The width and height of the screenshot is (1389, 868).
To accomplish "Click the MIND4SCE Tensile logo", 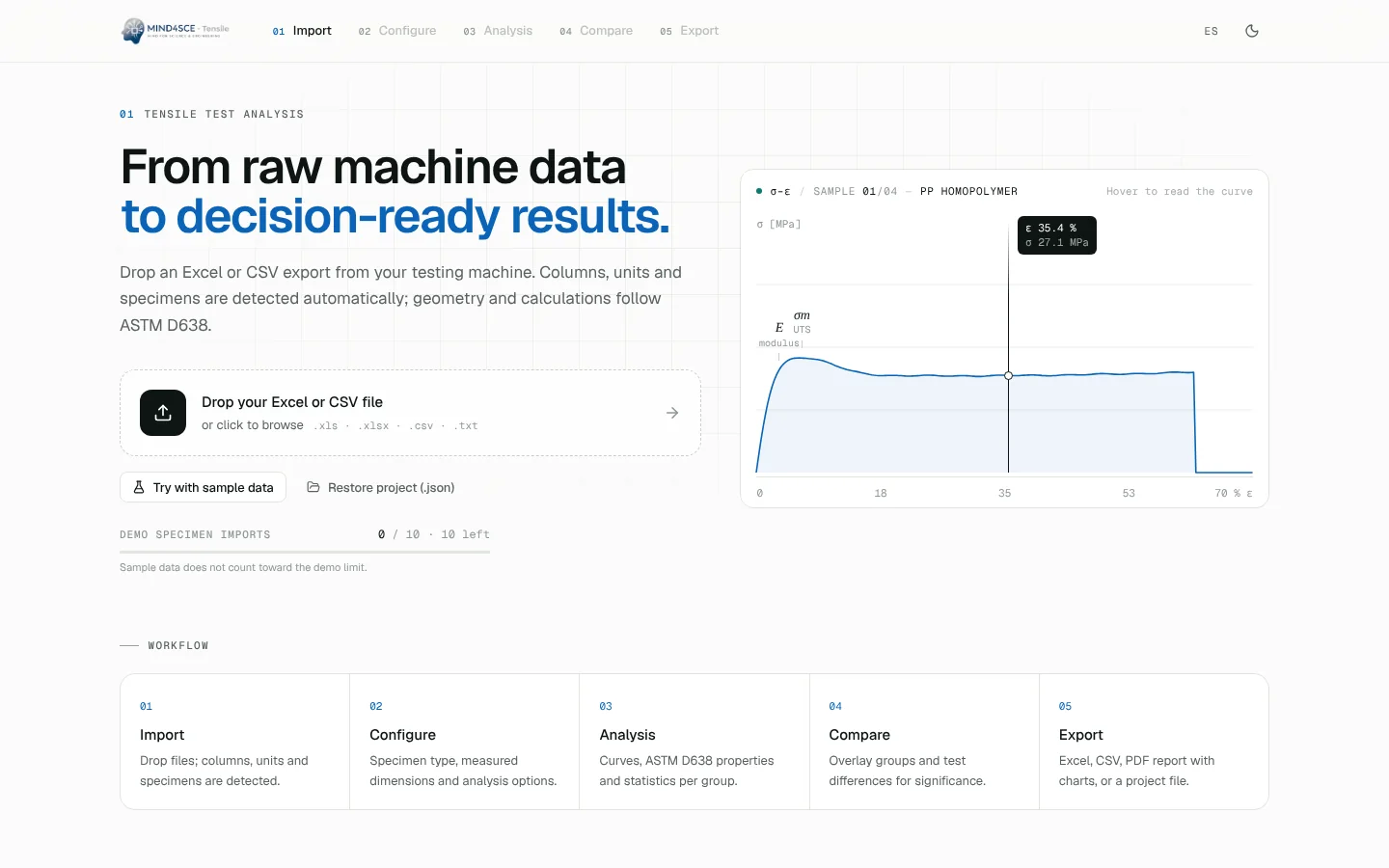I will pyautogui.click(x=176, y=31).
